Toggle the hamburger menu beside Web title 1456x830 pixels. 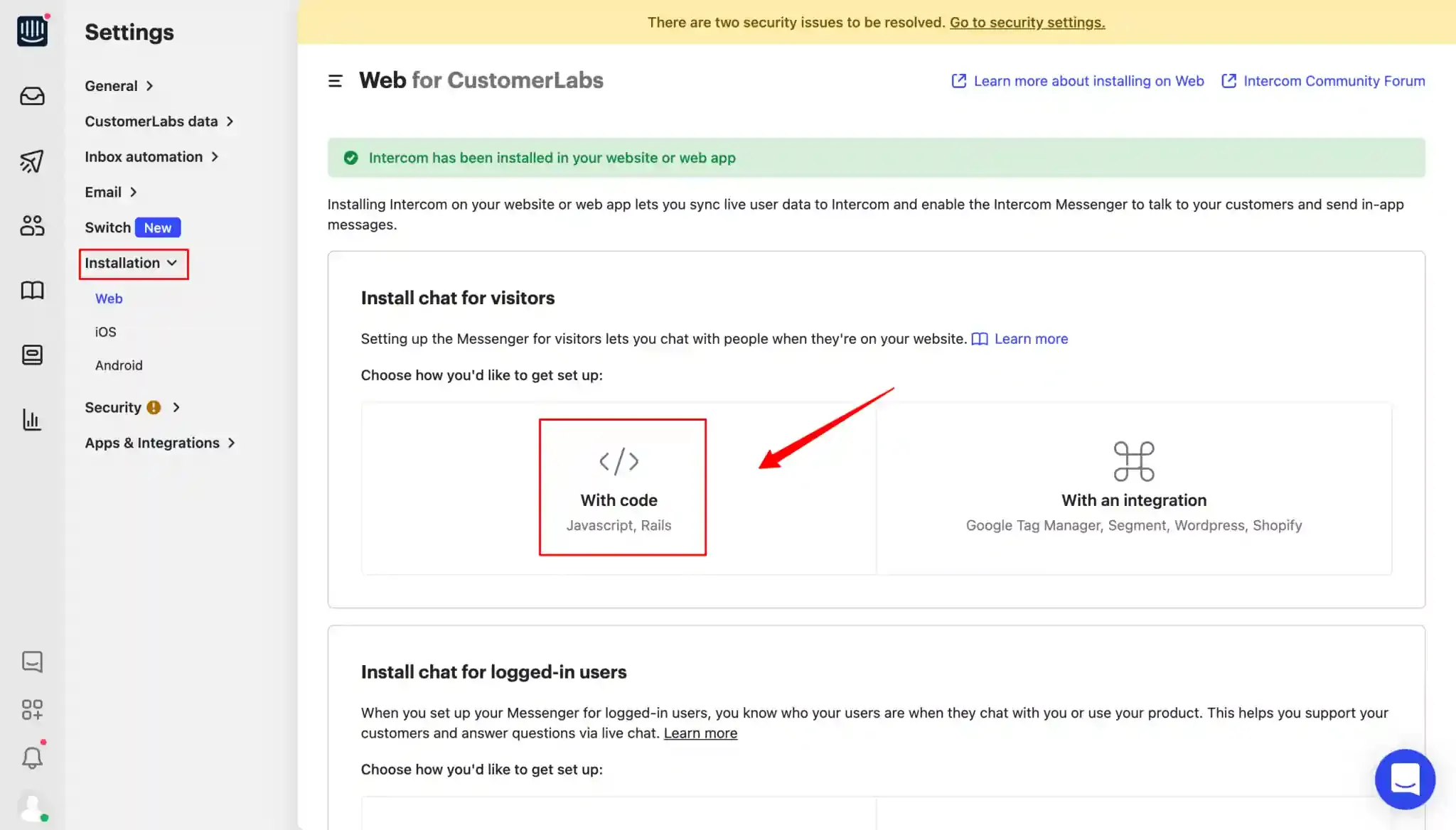pos(335,81)
